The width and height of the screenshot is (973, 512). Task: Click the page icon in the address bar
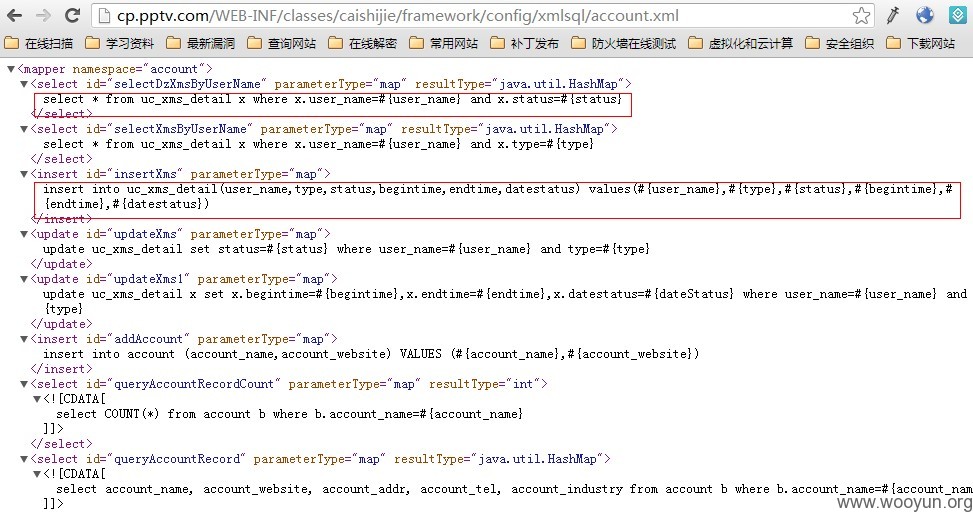(104, 16)
